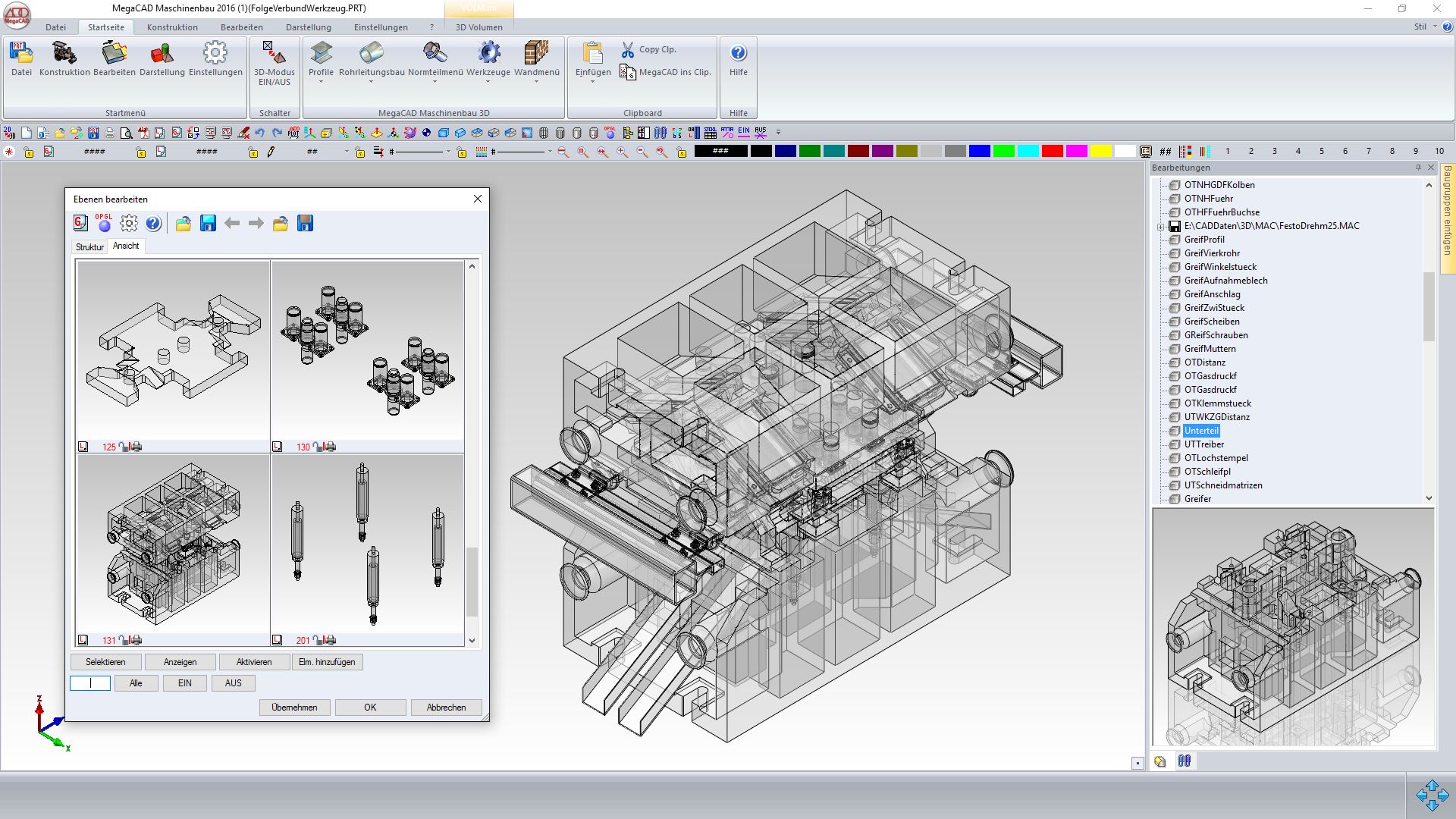Click MegaCAD ins Clip. icon
Screen dimensions: 1456x819
(628, 72)
